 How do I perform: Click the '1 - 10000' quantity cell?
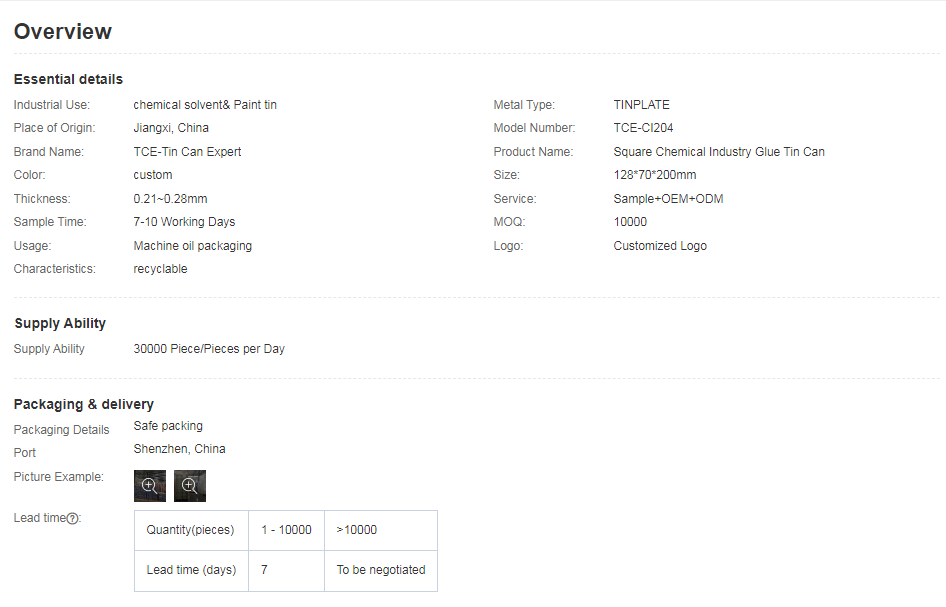pyautogui.click(x=286, y=530)
